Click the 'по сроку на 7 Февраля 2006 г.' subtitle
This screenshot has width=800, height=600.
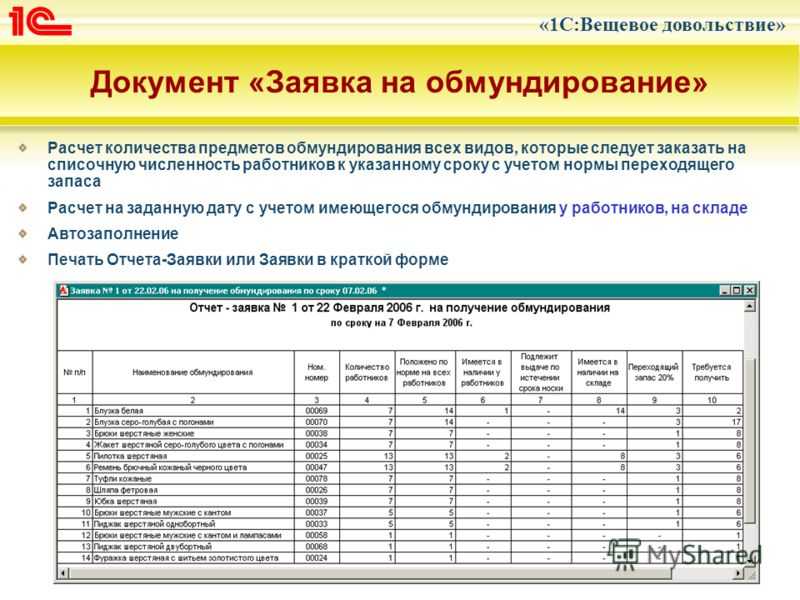tap(401, 323)
